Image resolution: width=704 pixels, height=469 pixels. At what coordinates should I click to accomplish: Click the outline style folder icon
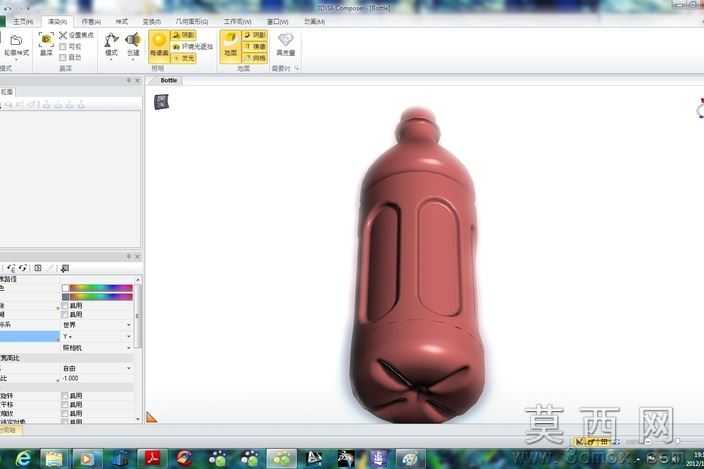pos(16,40)
